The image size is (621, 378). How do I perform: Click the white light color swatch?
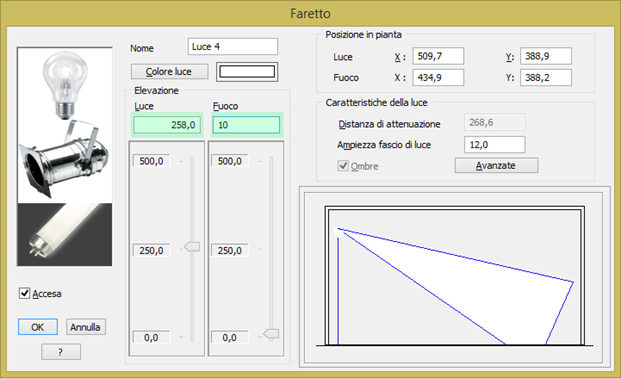(247, 72)
